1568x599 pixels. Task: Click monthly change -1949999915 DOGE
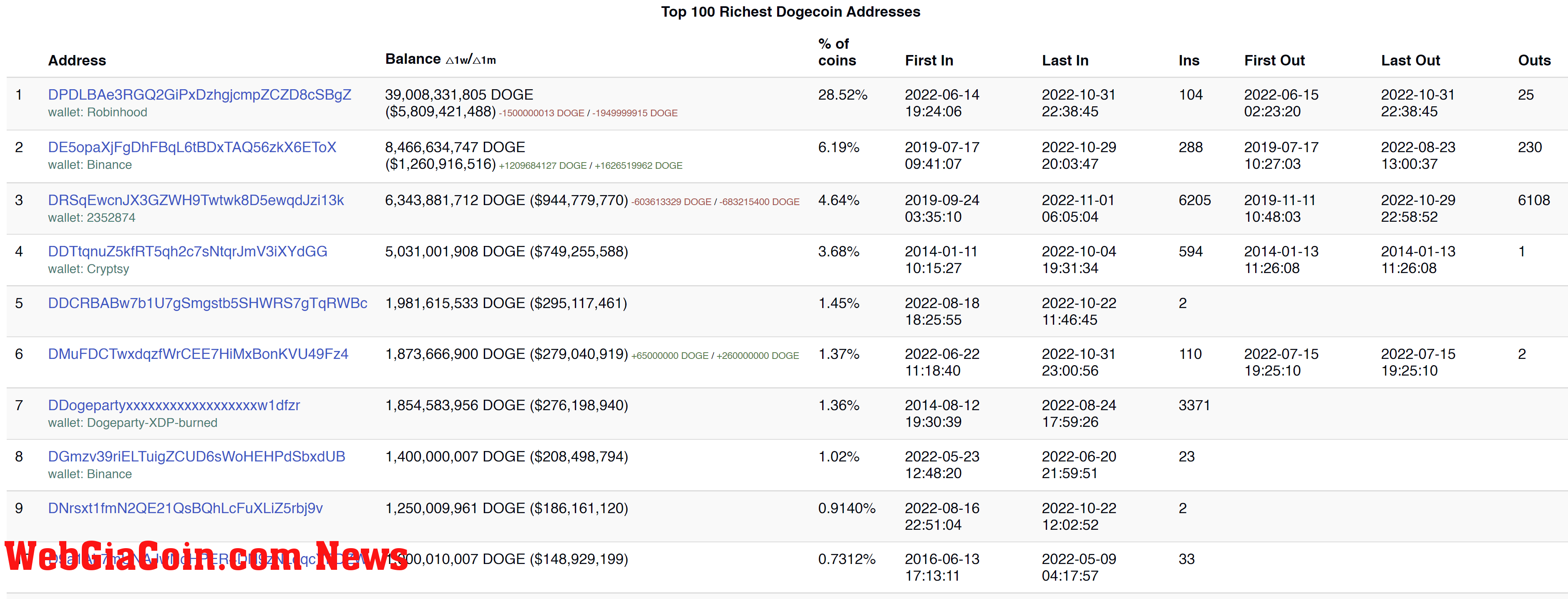click(x=635, y=113)
